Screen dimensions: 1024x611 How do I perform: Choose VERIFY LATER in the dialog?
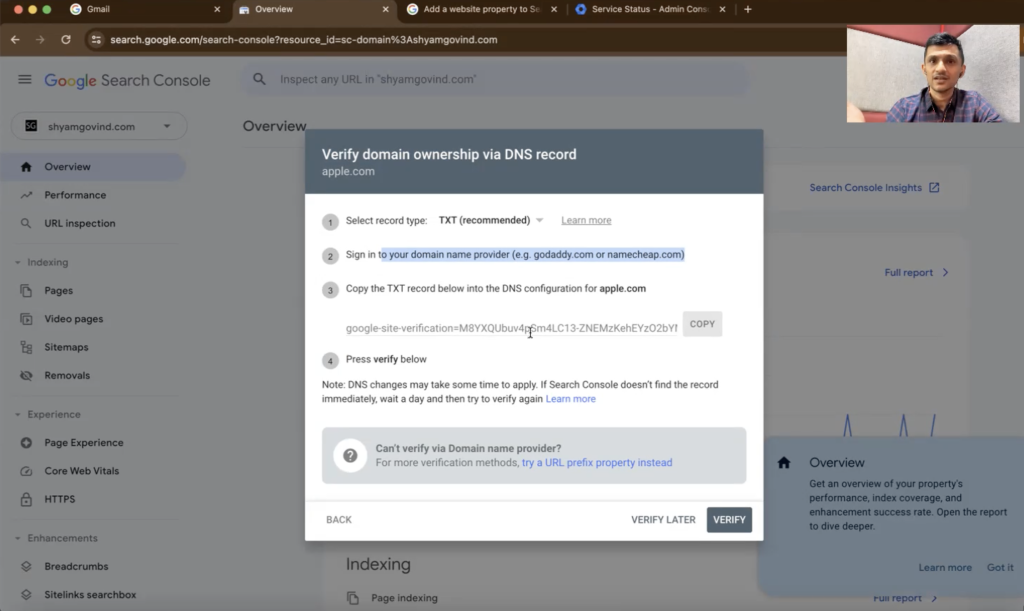click(x=663, y=520)
